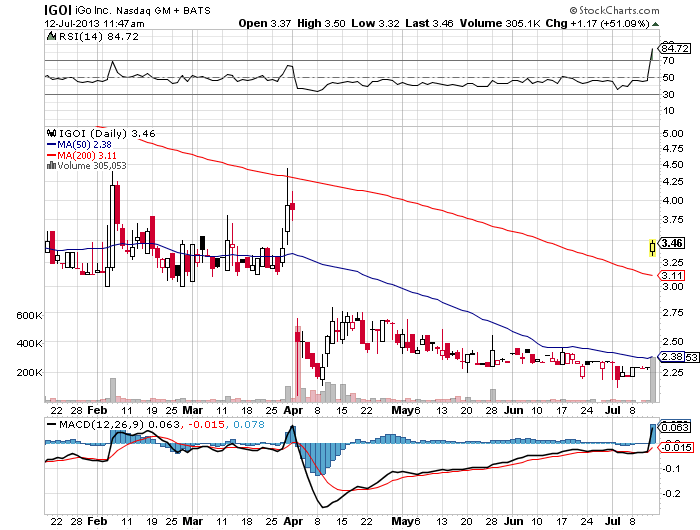Click the -0.1 MACD axis label
Image resolution: width=700 pixels, height=530 pixels.
pyautogui.click(x=671, y=468)
